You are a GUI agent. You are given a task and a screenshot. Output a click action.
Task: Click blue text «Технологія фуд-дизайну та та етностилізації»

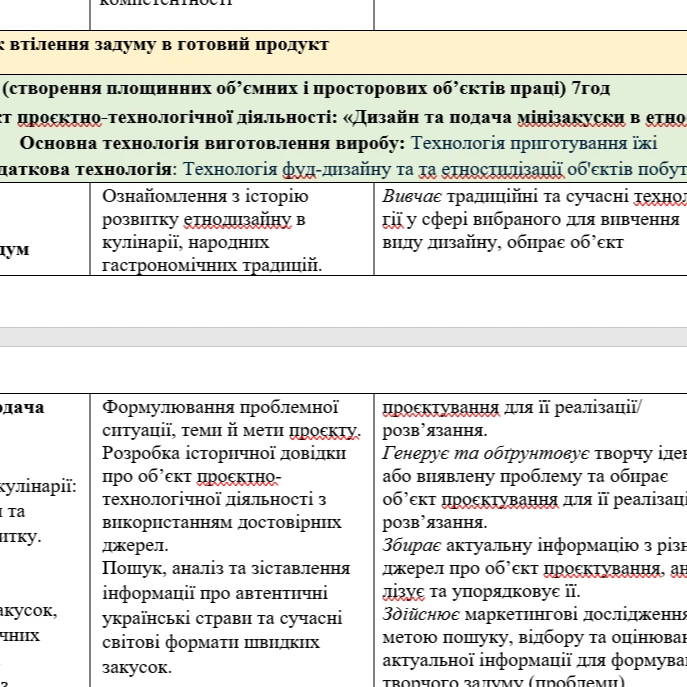[373, 170]
